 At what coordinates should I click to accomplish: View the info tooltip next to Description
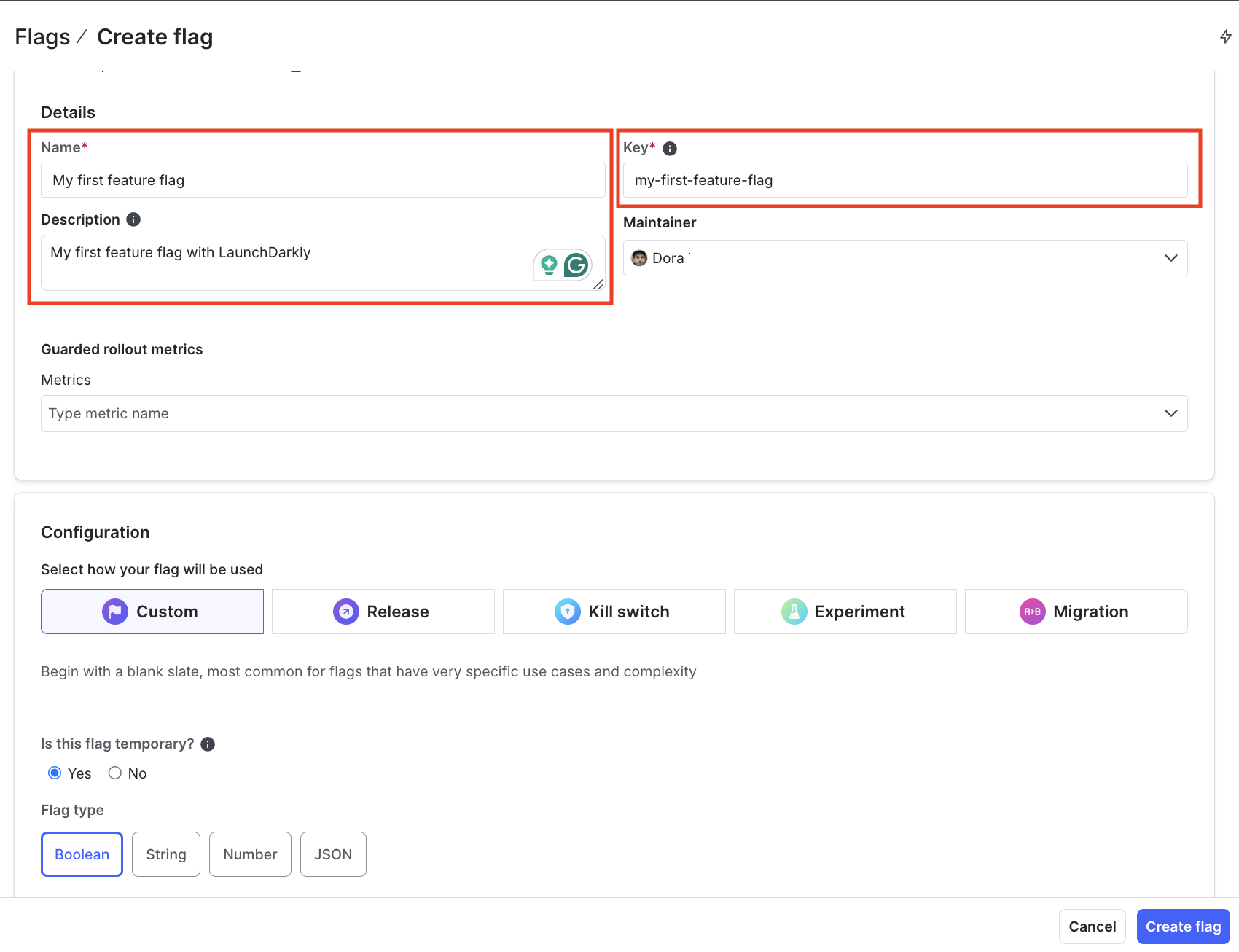133,219
